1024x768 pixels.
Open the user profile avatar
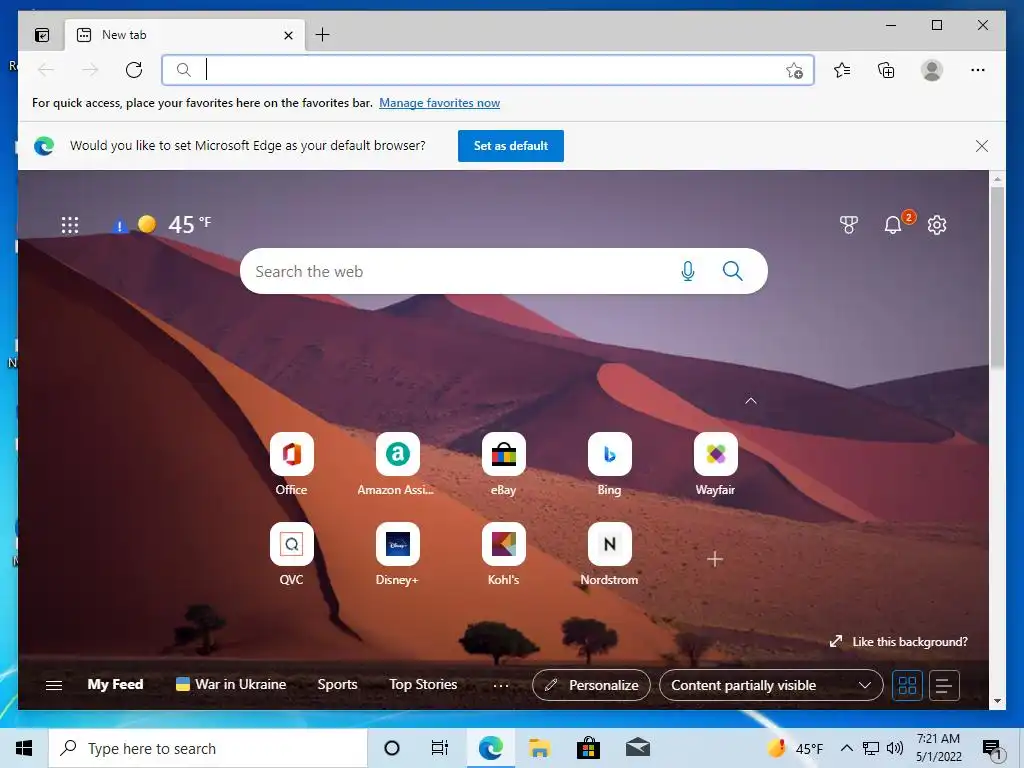click(932, 70)
